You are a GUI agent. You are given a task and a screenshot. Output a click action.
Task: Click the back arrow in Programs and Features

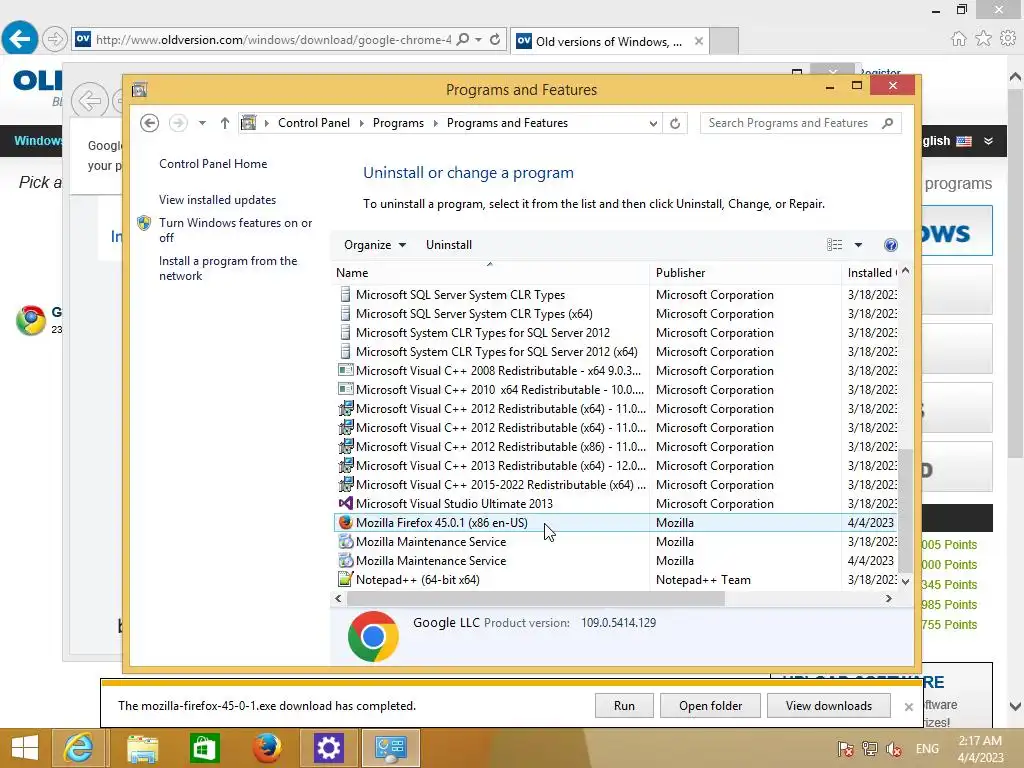pos(150,123)
